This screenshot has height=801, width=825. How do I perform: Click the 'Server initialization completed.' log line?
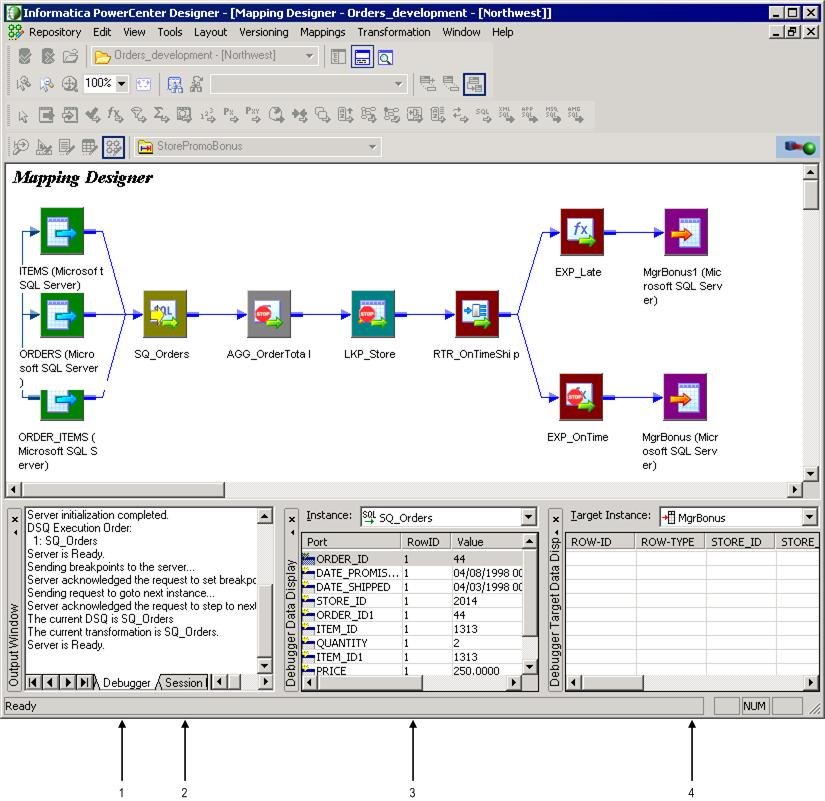click(98, 515)
